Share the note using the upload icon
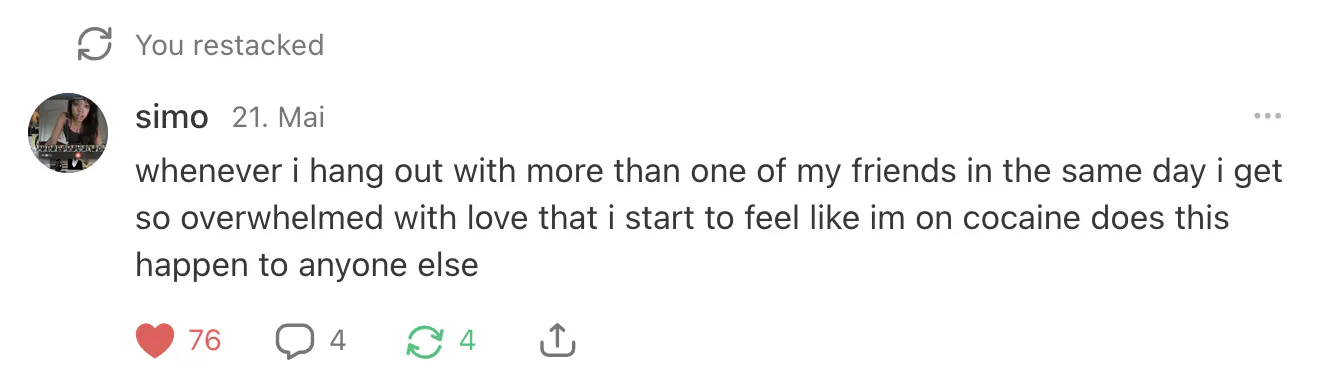 tap(557, 341)
